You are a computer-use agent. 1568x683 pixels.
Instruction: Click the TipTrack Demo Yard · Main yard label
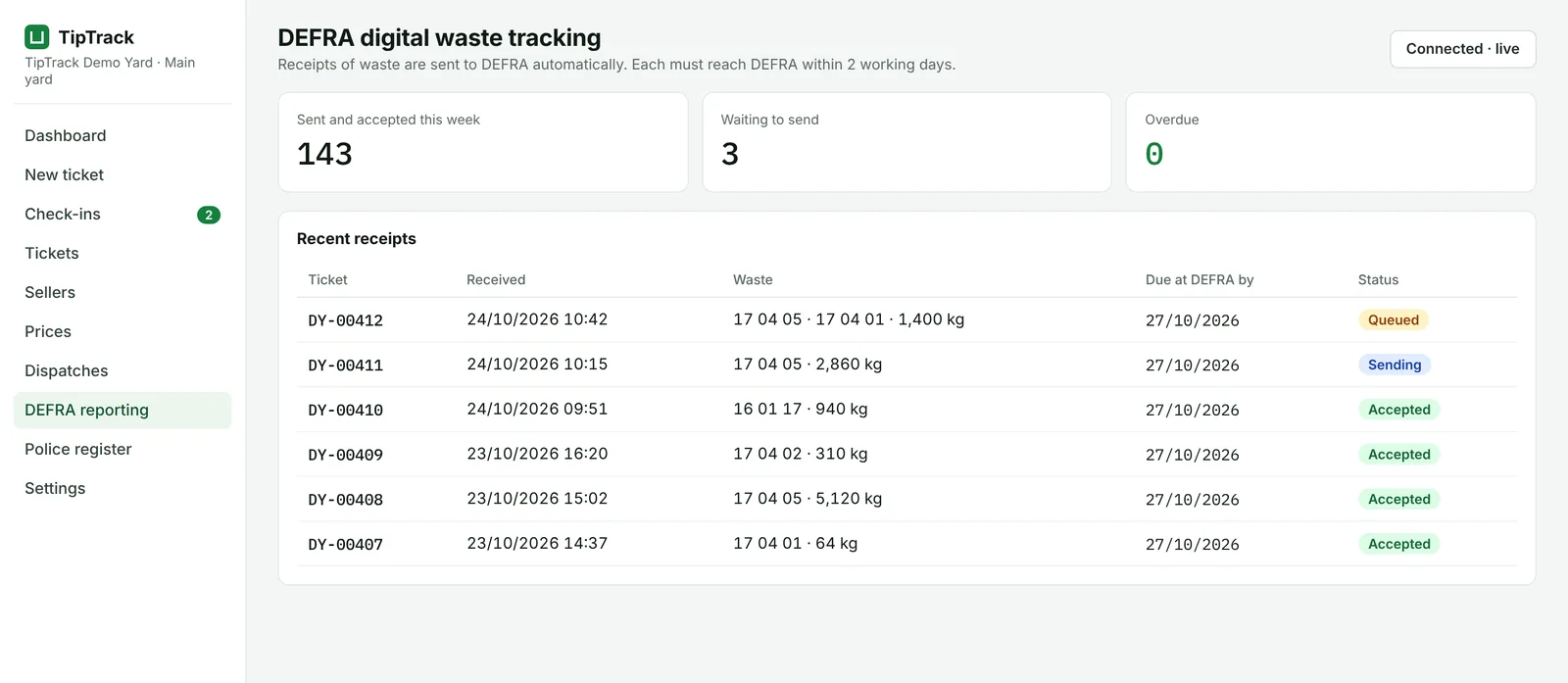110,71
